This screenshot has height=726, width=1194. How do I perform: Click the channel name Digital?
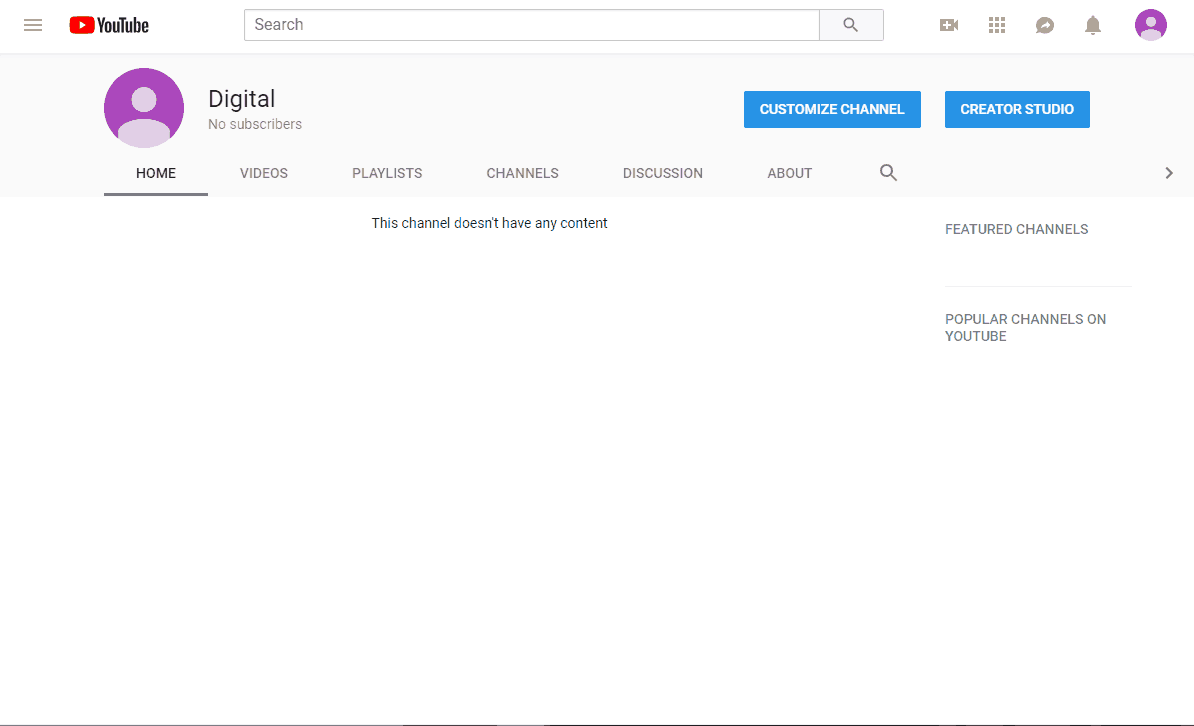point(241,99)
